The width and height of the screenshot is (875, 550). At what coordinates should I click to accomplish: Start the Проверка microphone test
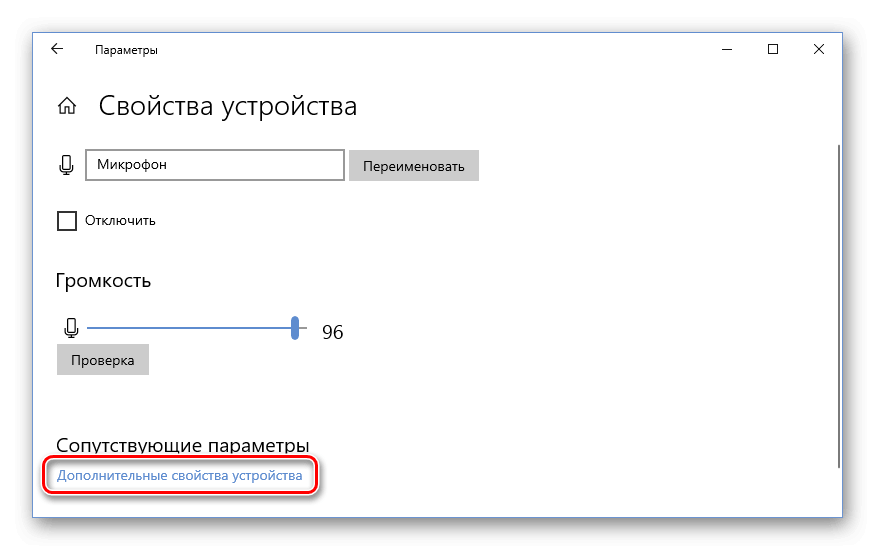tap(103, 360)
